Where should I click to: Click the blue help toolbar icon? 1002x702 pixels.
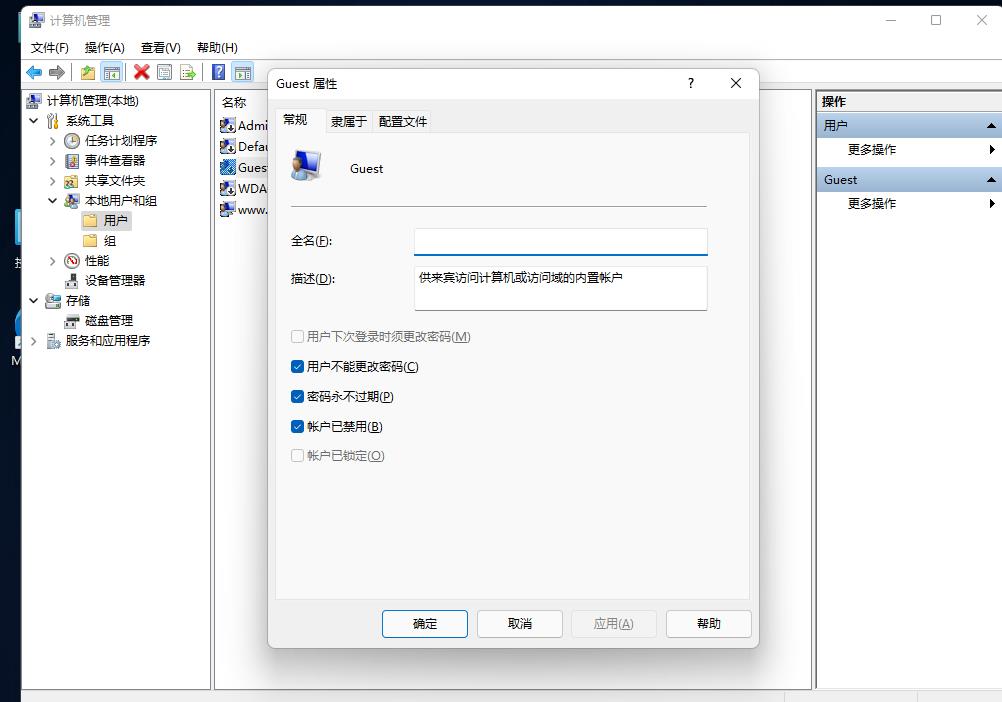tap(218, 71)
